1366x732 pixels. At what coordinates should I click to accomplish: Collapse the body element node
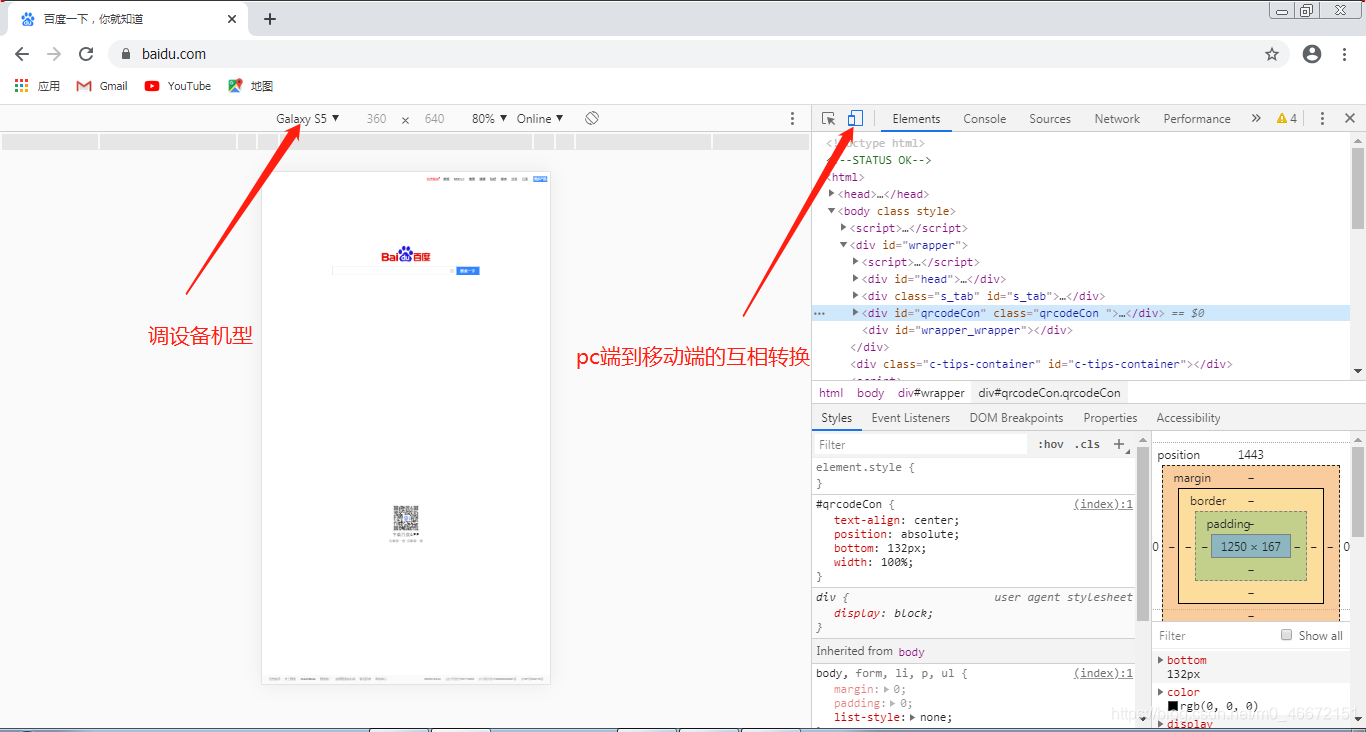[832, 211]
